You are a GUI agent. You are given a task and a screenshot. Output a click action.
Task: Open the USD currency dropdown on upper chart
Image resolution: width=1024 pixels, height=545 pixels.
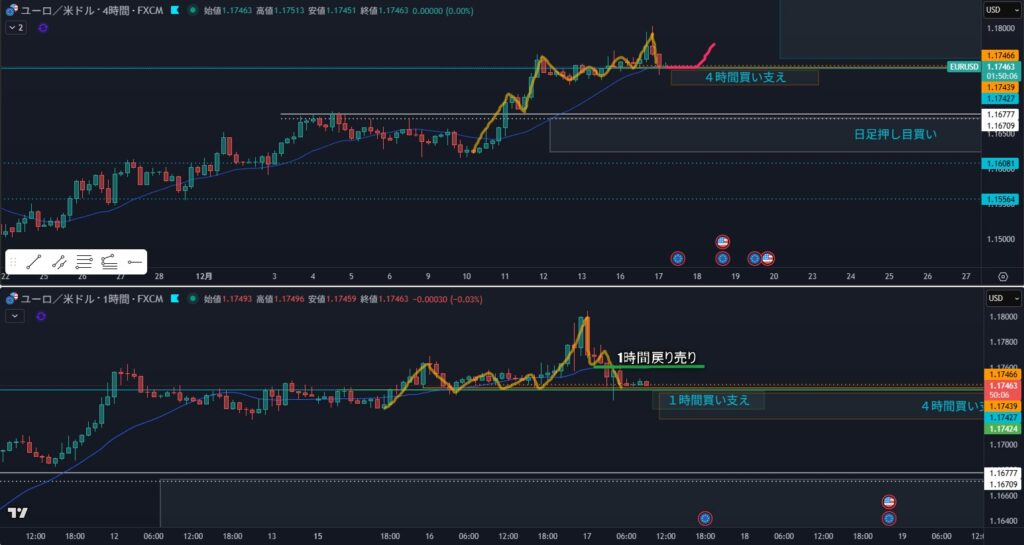click(993, 10)
